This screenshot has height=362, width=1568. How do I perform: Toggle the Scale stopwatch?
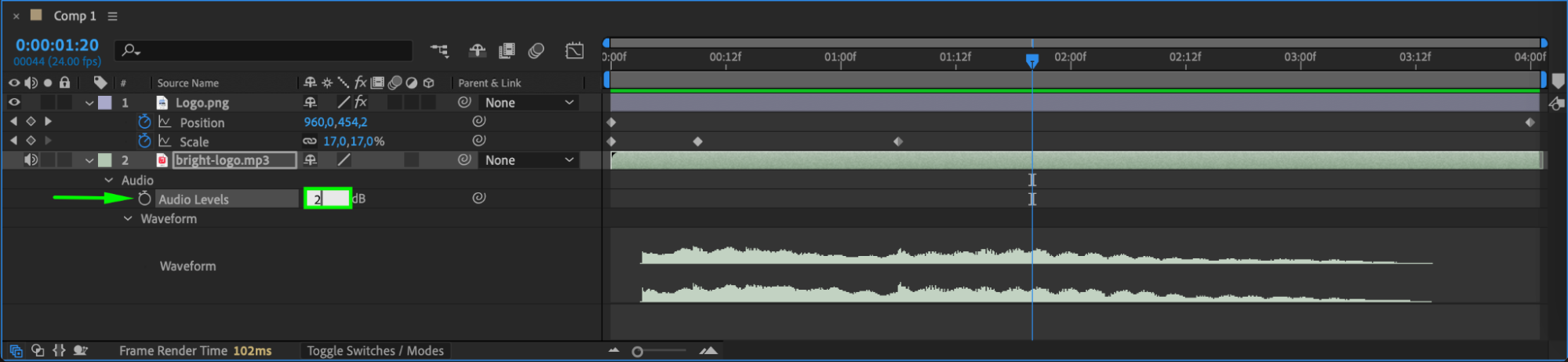(144, 141)
